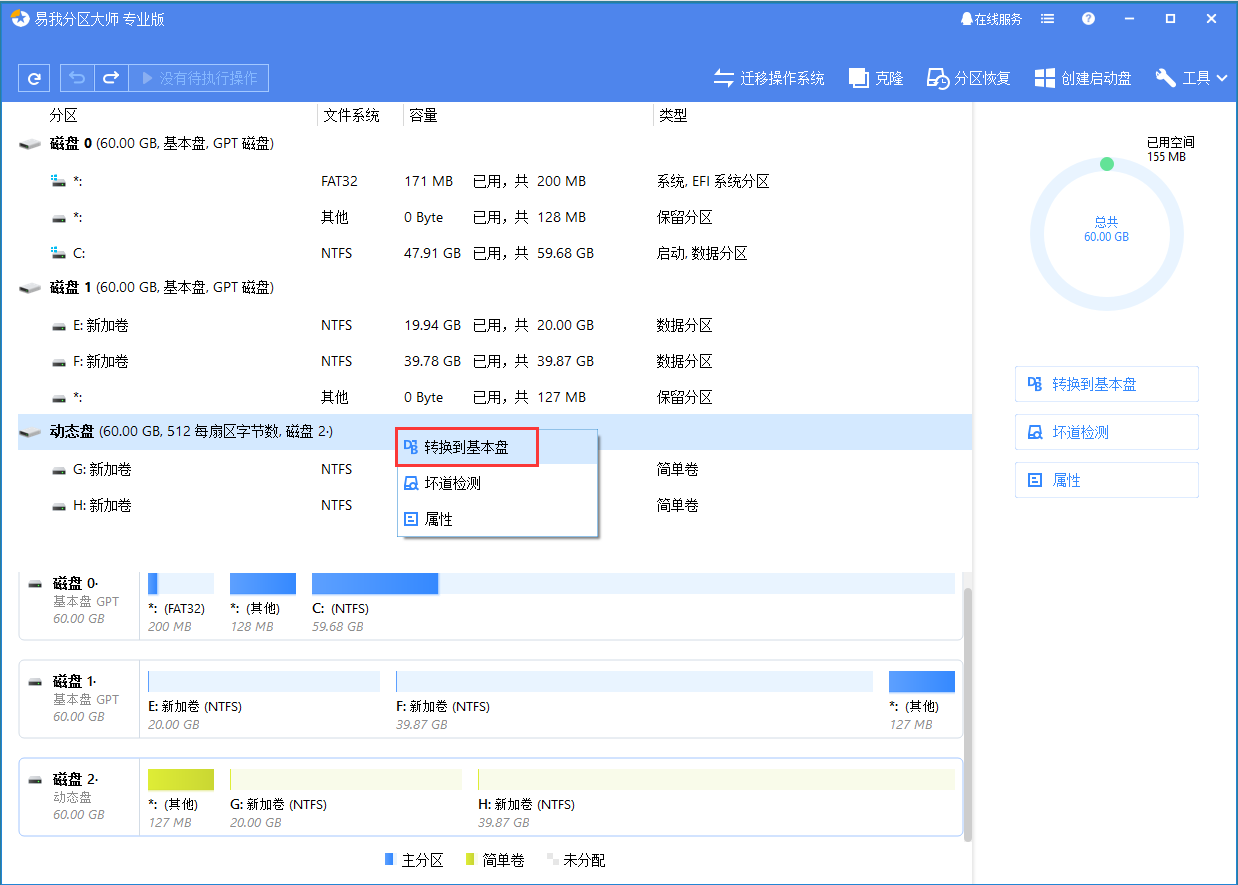Launch 分区恢复 partition recovery
This screenshot has width=1238, height=885.
point(968,78)
